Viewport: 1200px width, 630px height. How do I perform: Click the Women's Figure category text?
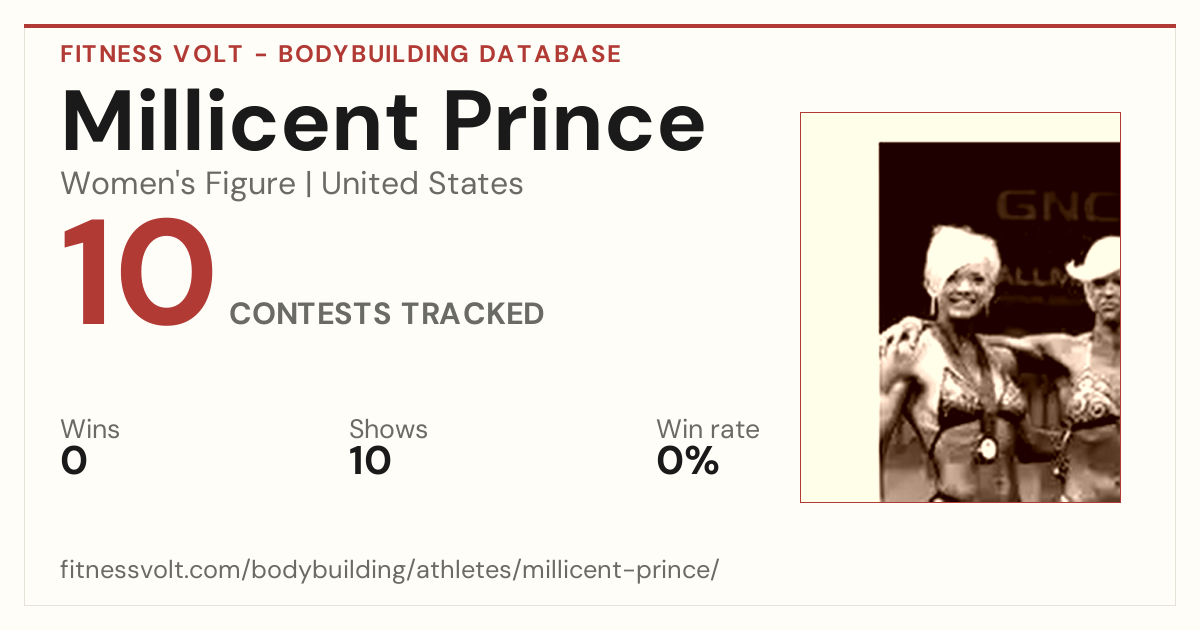pos(178,184)
